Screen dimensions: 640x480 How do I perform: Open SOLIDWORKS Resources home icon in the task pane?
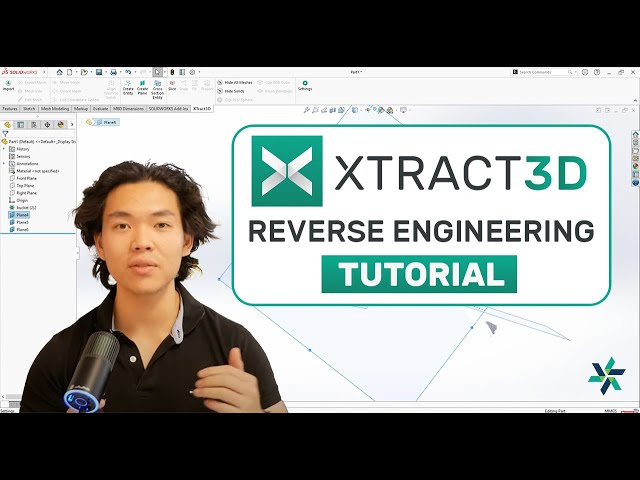[x=636, y=134]
